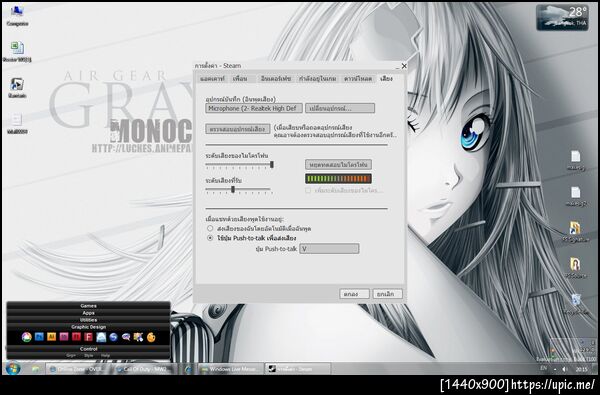Click the change device button beside Microphone

[340, 108]
